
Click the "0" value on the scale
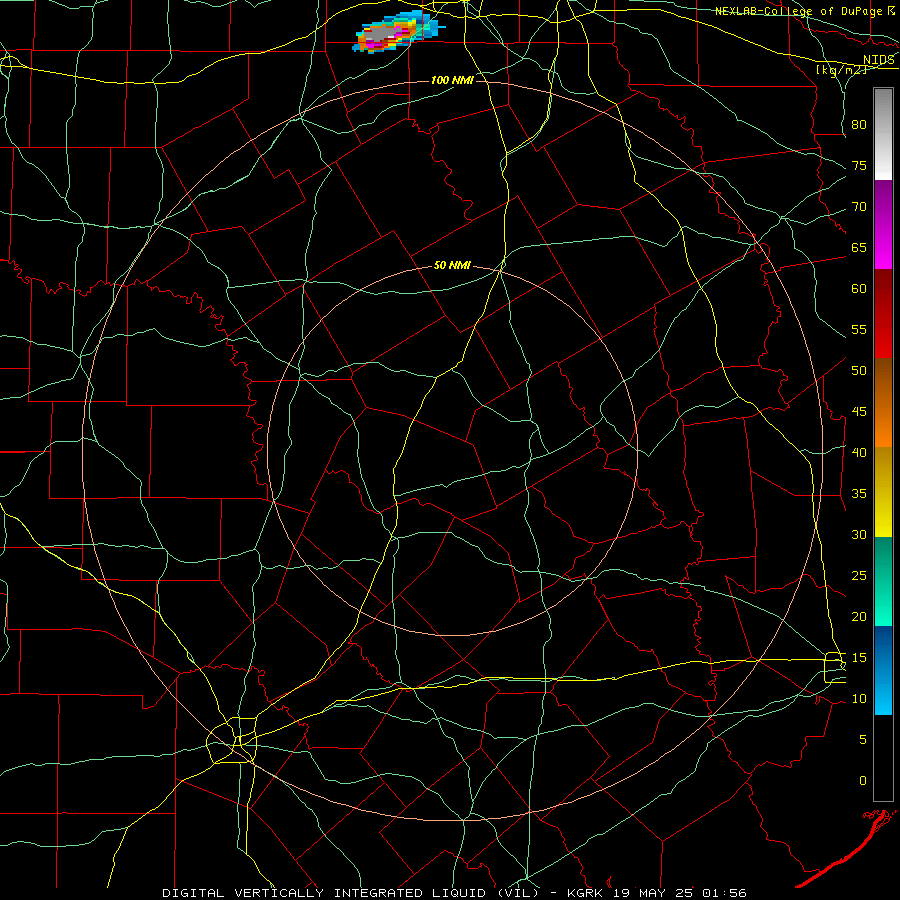click(x=863, y=781)
